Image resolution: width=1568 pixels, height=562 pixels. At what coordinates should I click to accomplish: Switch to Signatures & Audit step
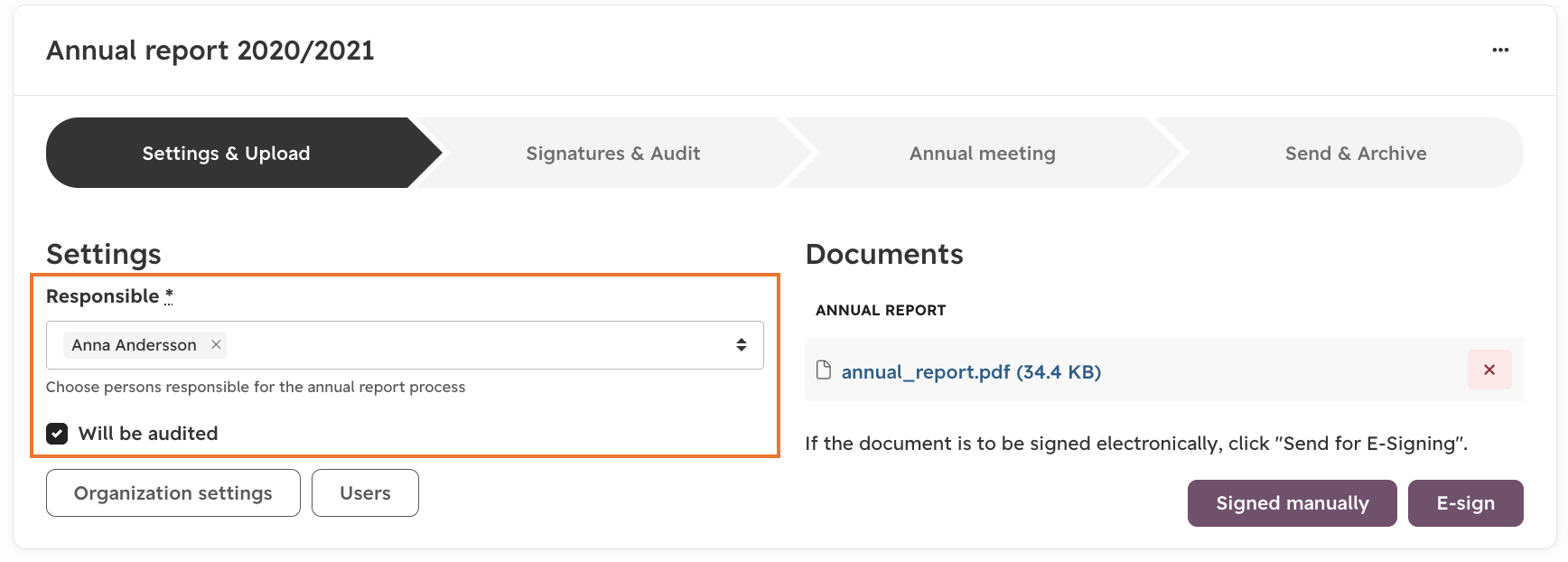[x=613, y=153]
